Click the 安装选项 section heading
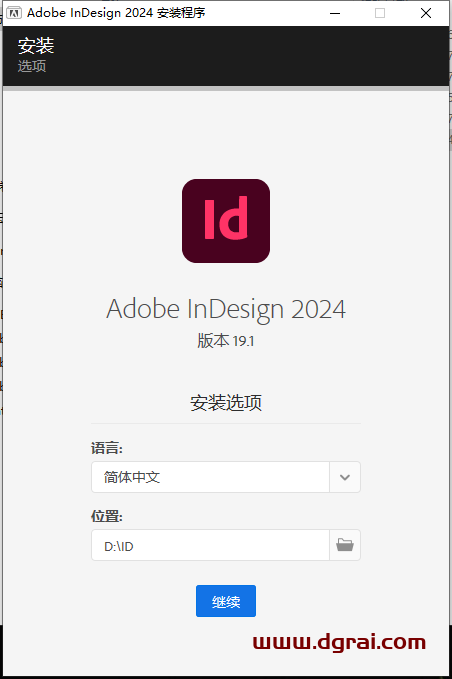The width and height of the screenshot is (452, 679). point(226,403)
